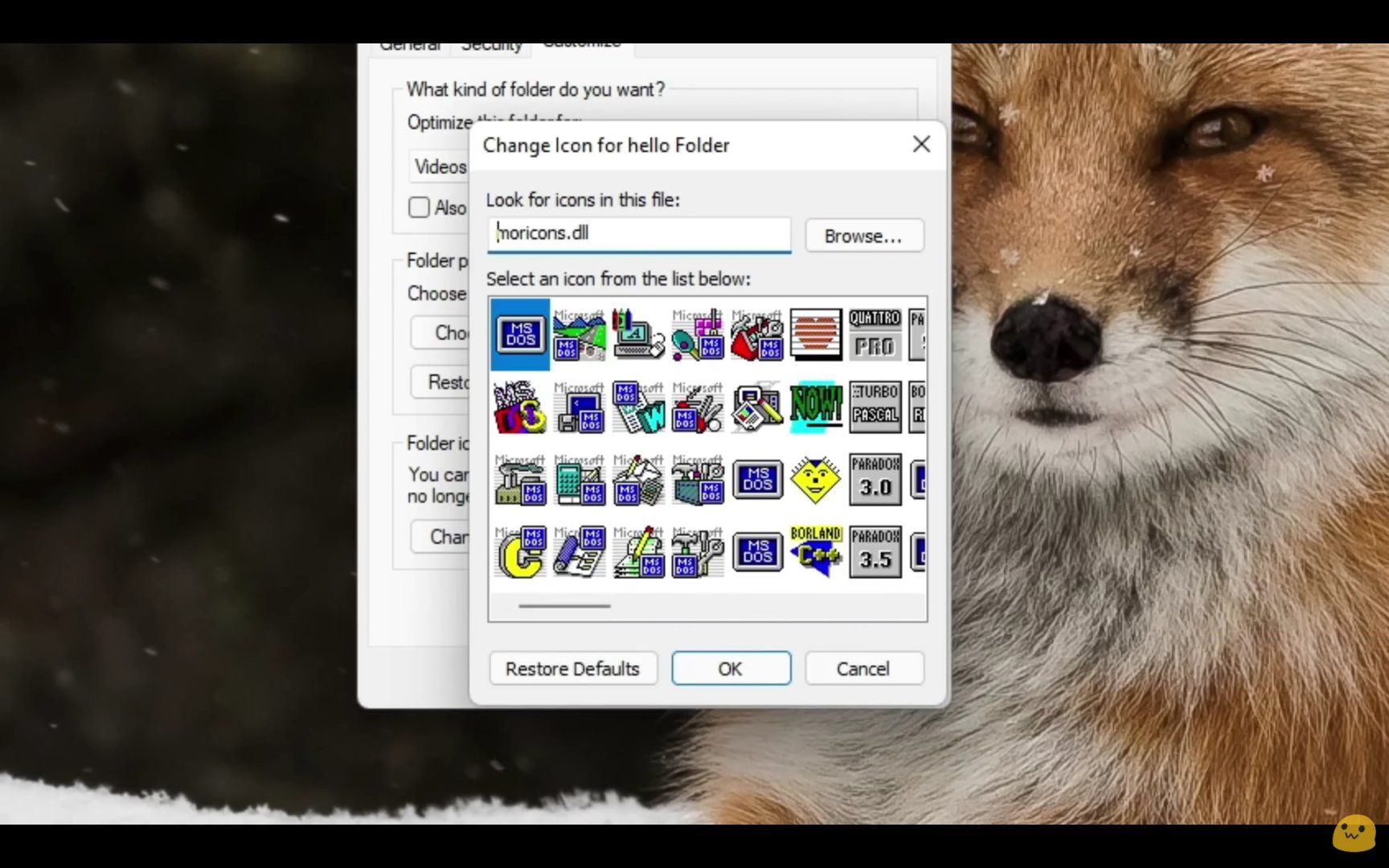Choose the yellow letter C MS-DOS icon
1389x868 pixels.
pyautogui.click(x=520, y=552)
